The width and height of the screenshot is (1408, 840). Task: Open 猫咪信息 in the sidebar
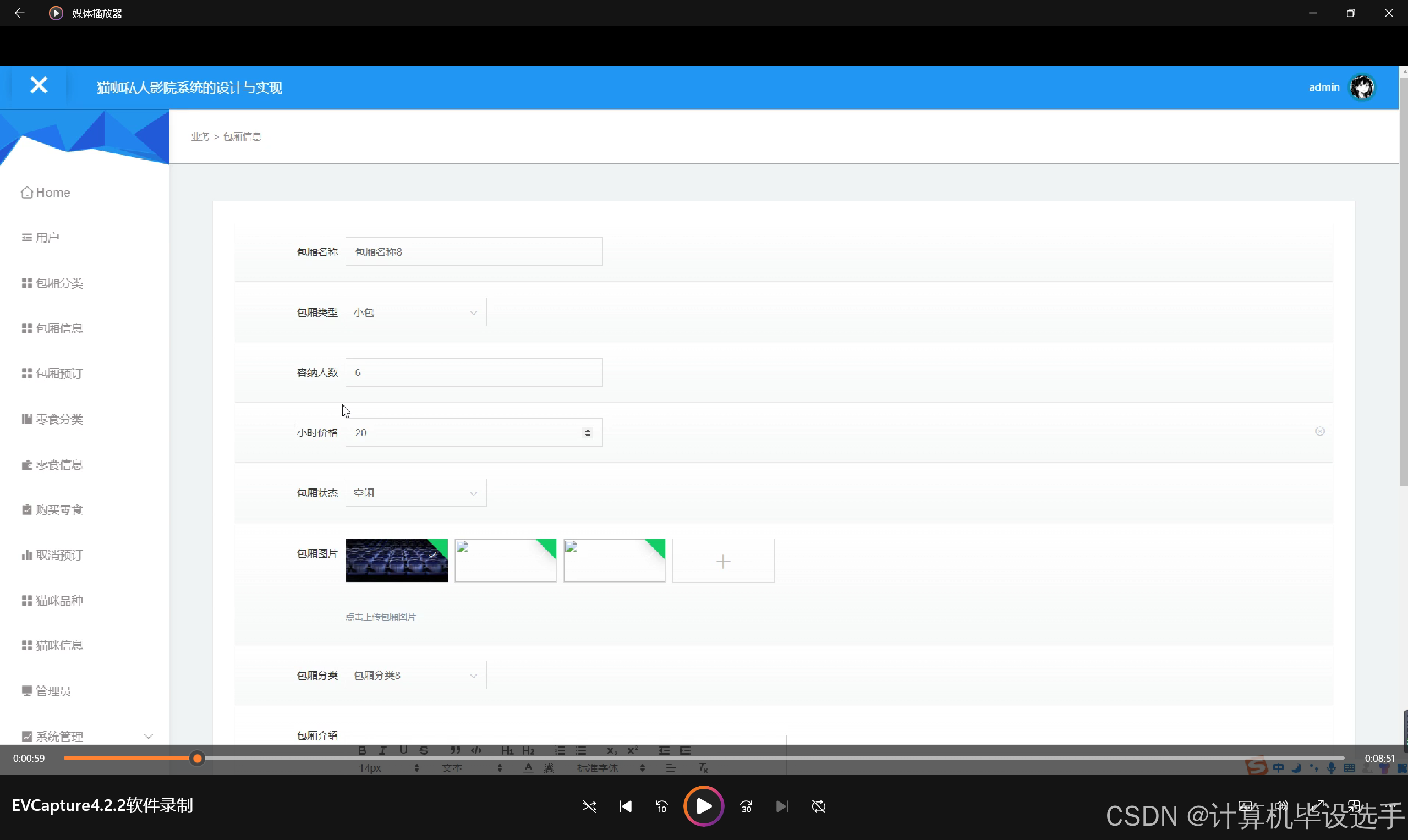(x=53, y=645)
